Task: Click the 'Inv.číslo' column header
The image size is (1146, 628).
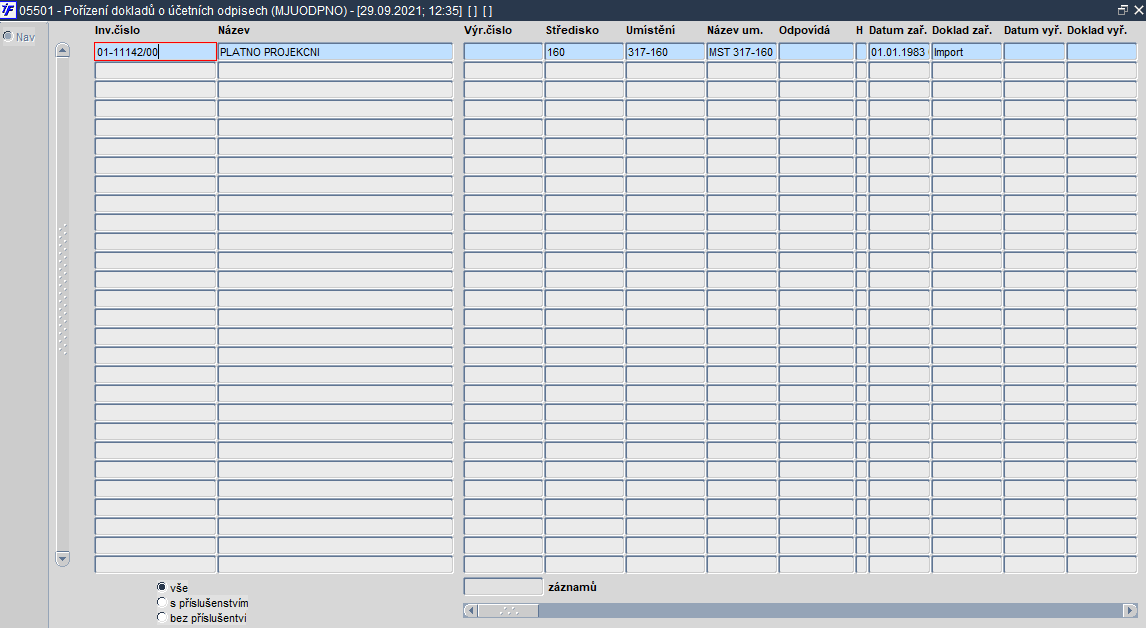Action: (x=118, y=30)
